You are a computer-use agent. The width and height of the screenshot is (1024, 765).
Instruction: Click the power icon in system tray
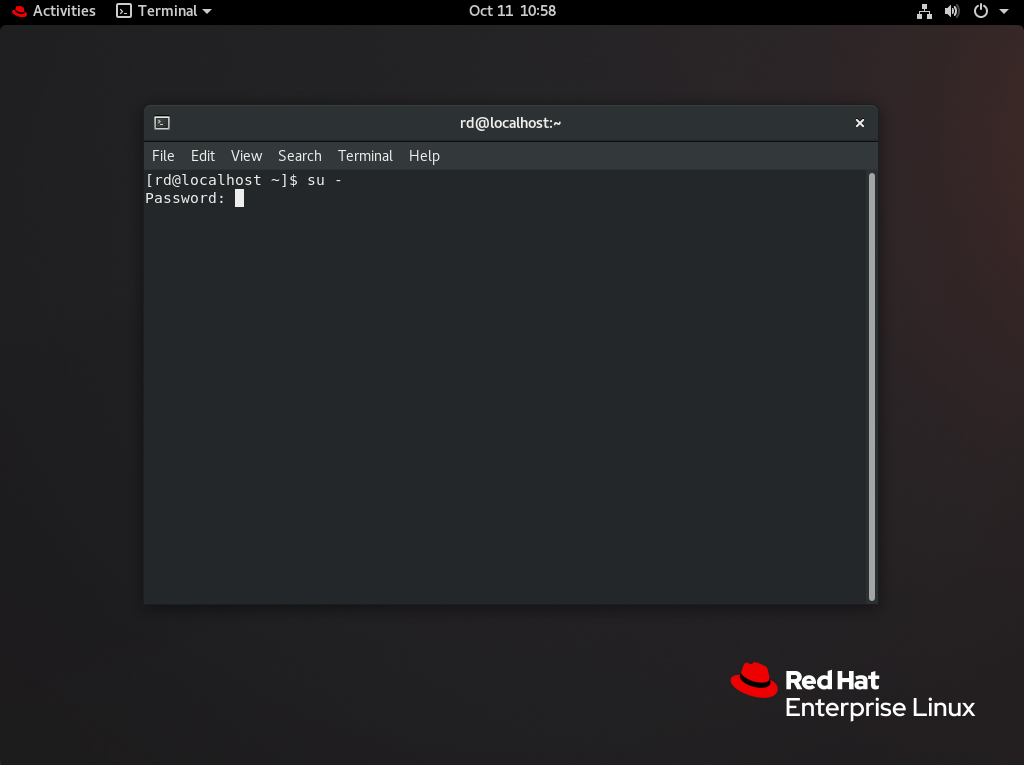pyautogui.click(x=981, y=11)
